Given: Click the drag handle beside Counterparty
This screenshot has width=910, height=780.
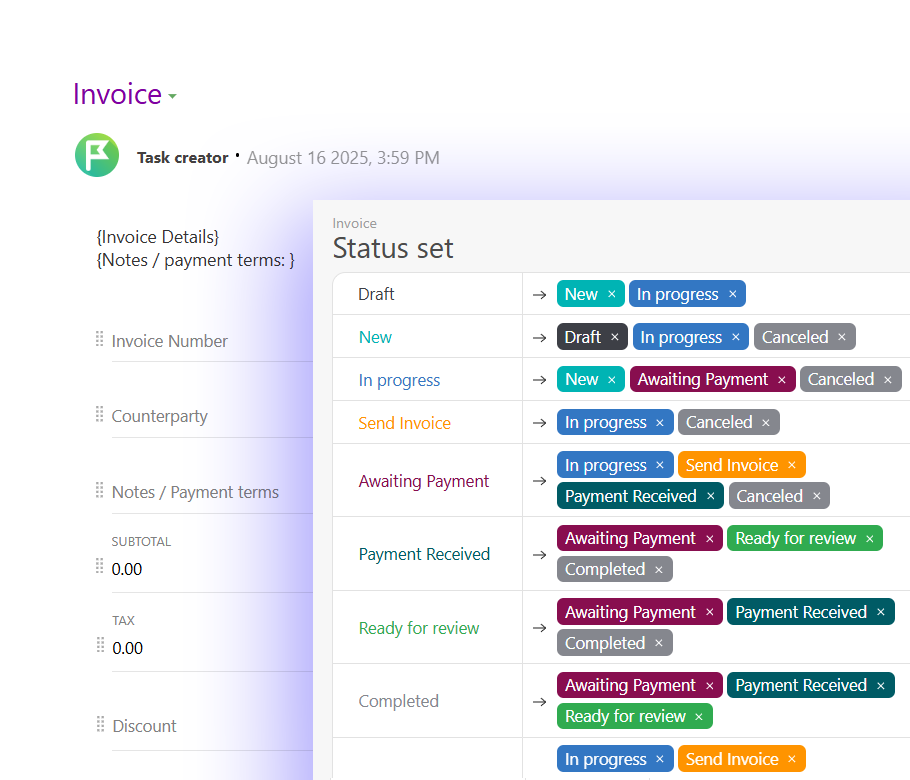Looking at the screenshot, I should point(99,415).
